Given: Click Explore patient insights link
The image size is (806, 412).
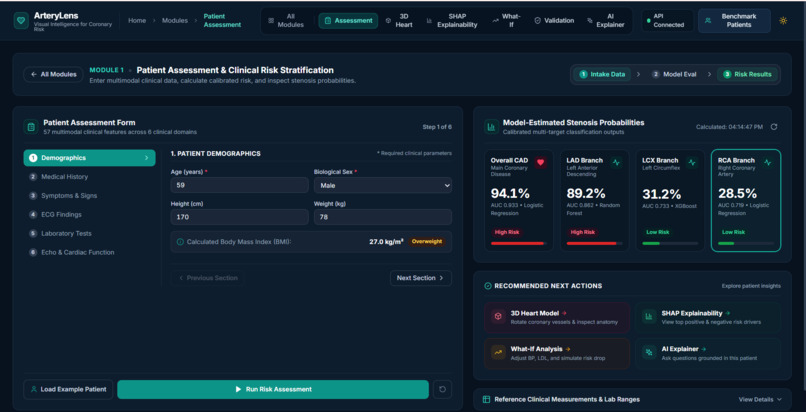Looking at the screenshot, I should click(x=751, y=286).
